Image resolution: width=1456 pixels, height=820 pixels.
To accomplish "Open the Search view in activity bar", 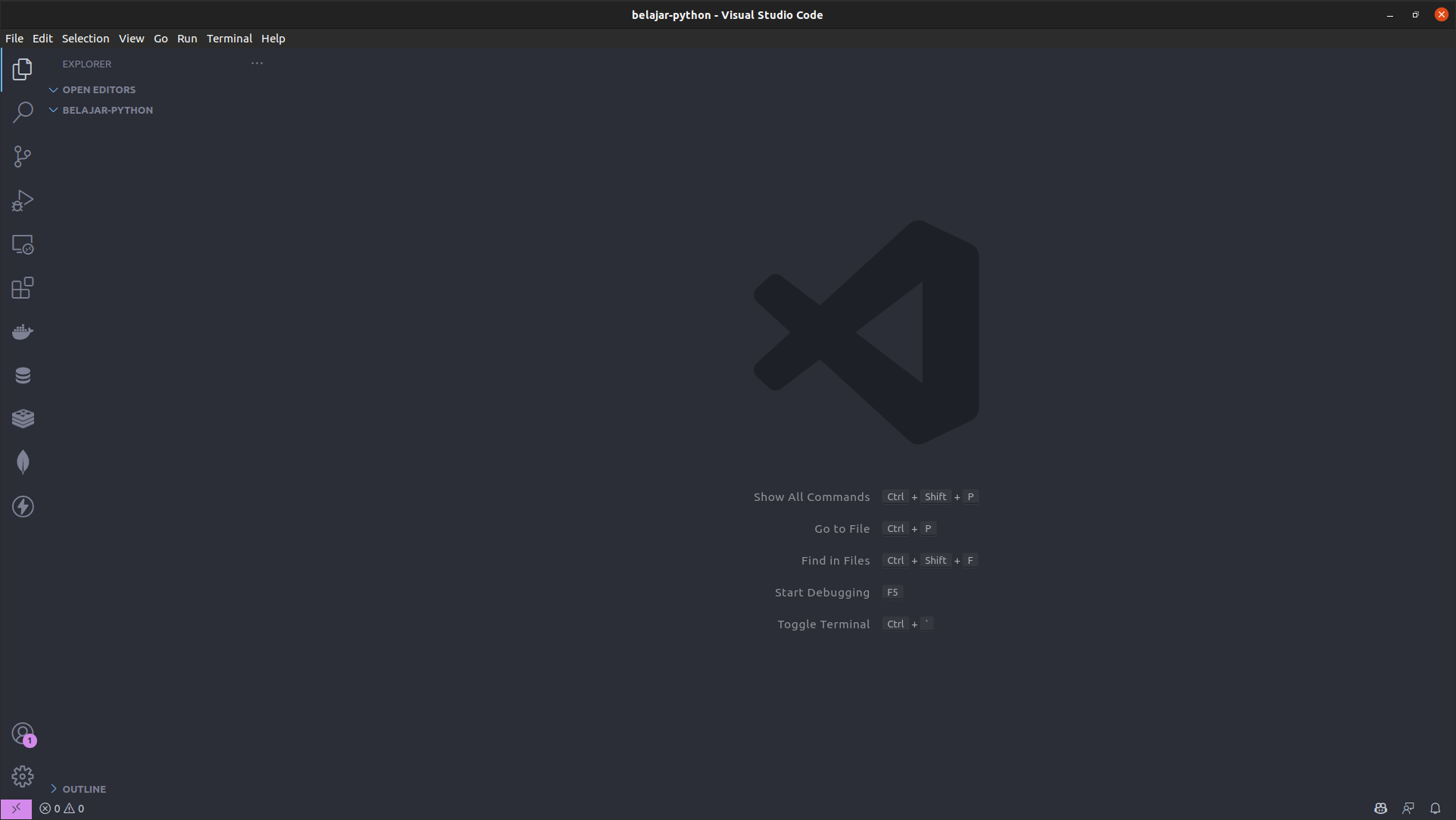I will point(23,112).
